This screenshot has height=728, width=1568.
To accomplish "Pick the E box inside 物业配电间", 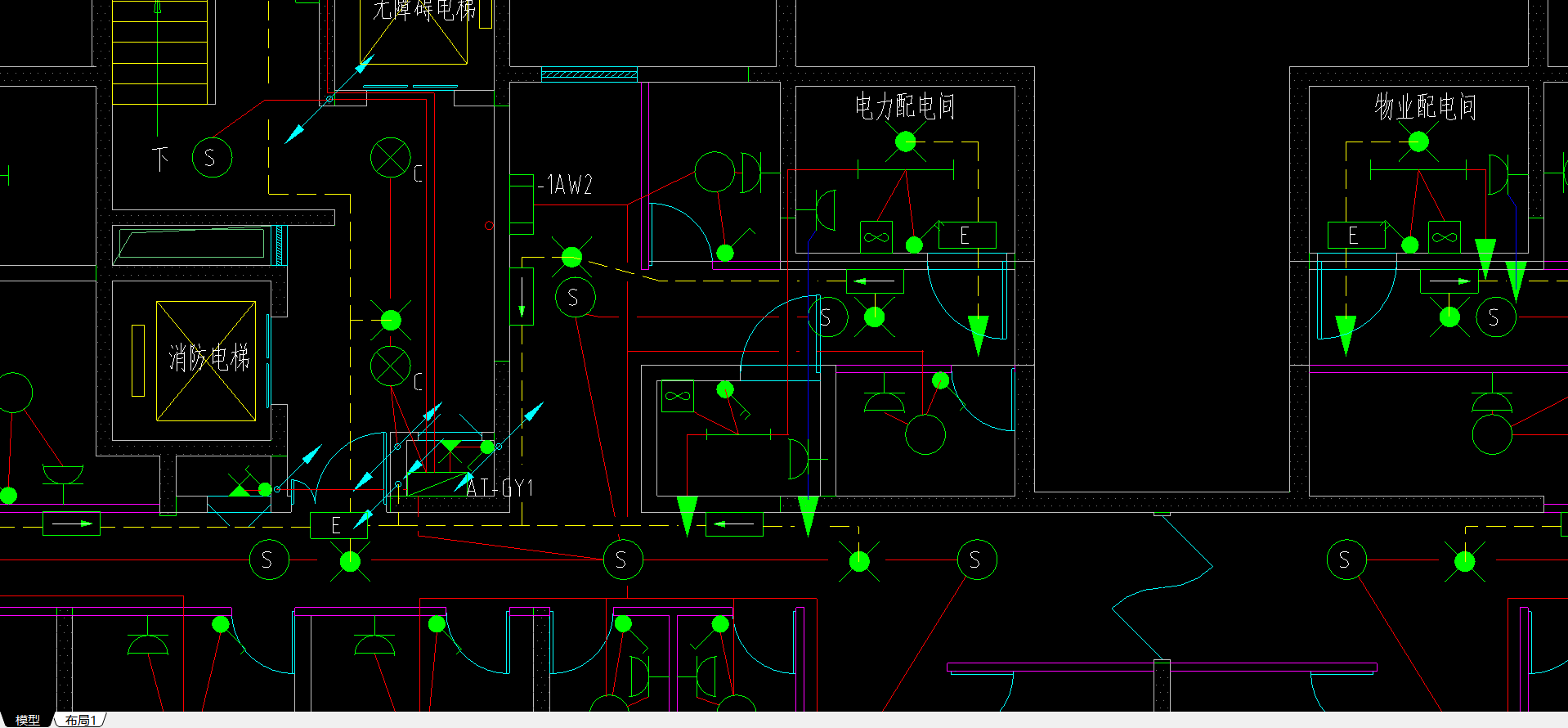I will (x=1355, y=236).
